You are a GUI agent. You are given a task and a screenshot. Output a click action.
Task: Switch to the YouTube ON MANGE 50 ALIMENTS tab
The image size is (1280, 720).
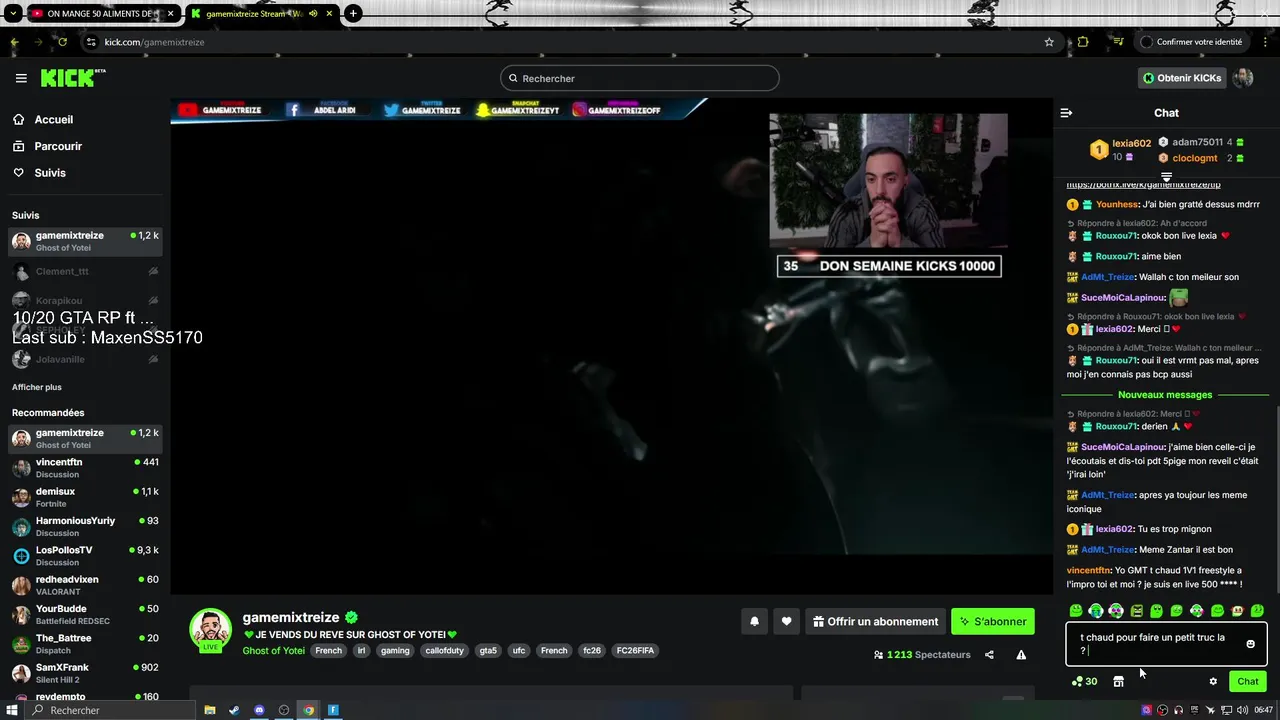click(103, 14)
